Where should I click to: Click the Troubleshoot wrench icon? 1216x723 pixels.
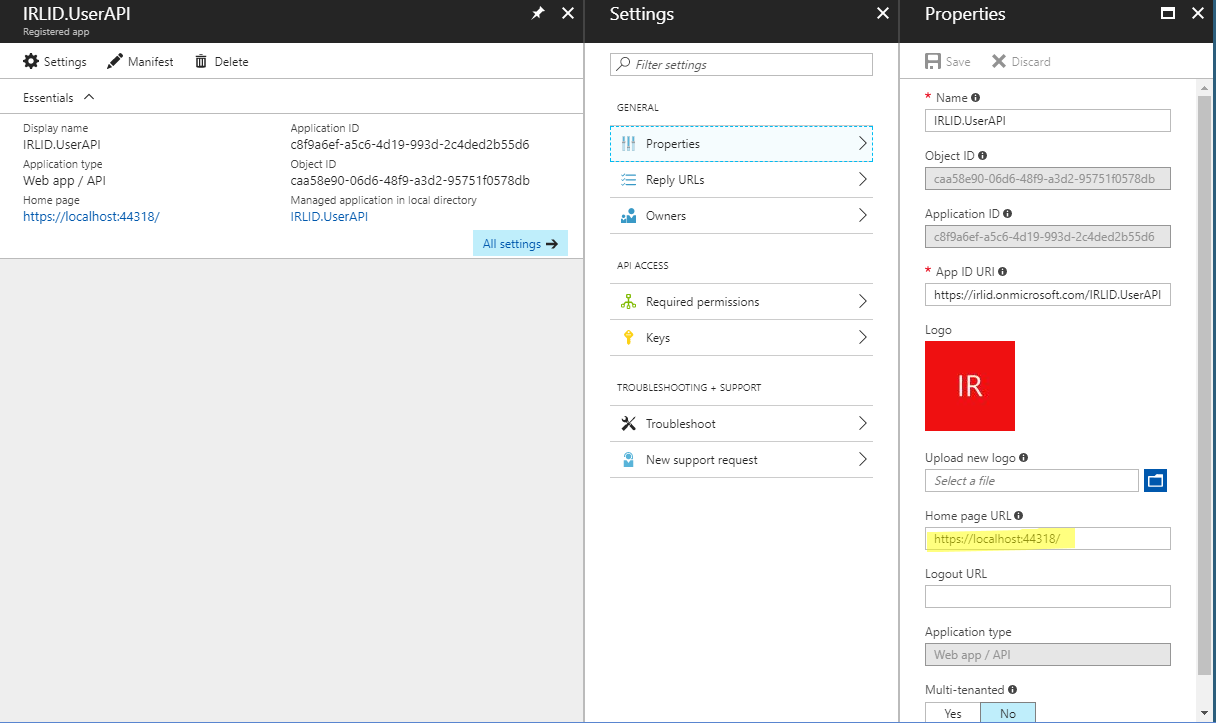coord(628,424)
